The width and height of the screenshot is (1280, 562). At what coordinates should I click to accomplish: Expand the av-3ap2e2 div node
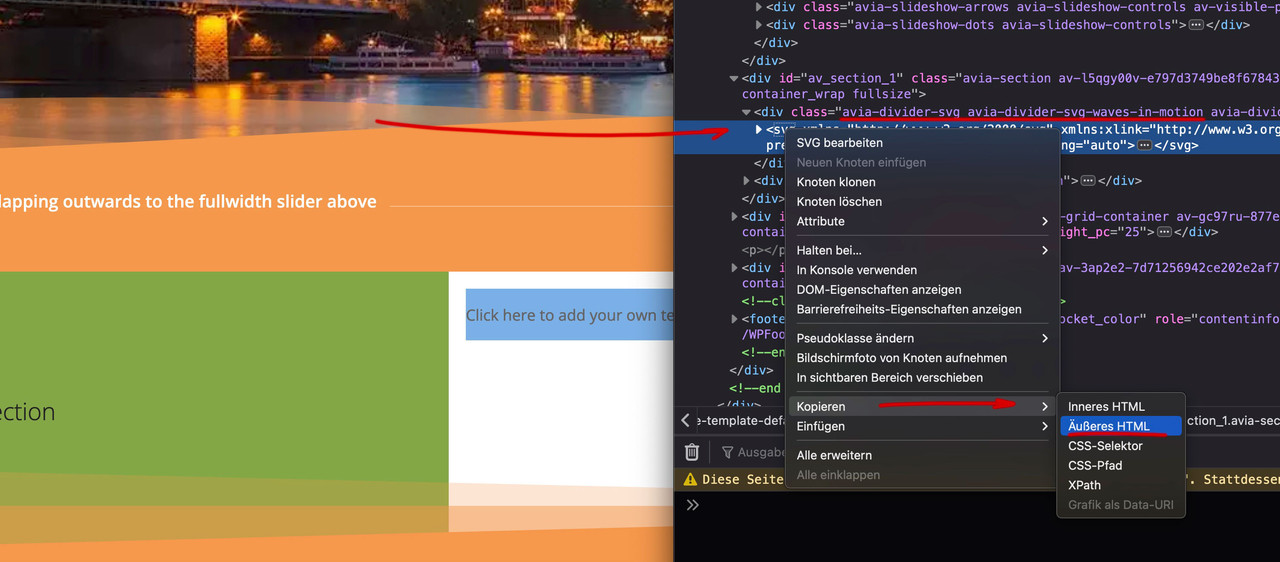[x=734, y=268]
